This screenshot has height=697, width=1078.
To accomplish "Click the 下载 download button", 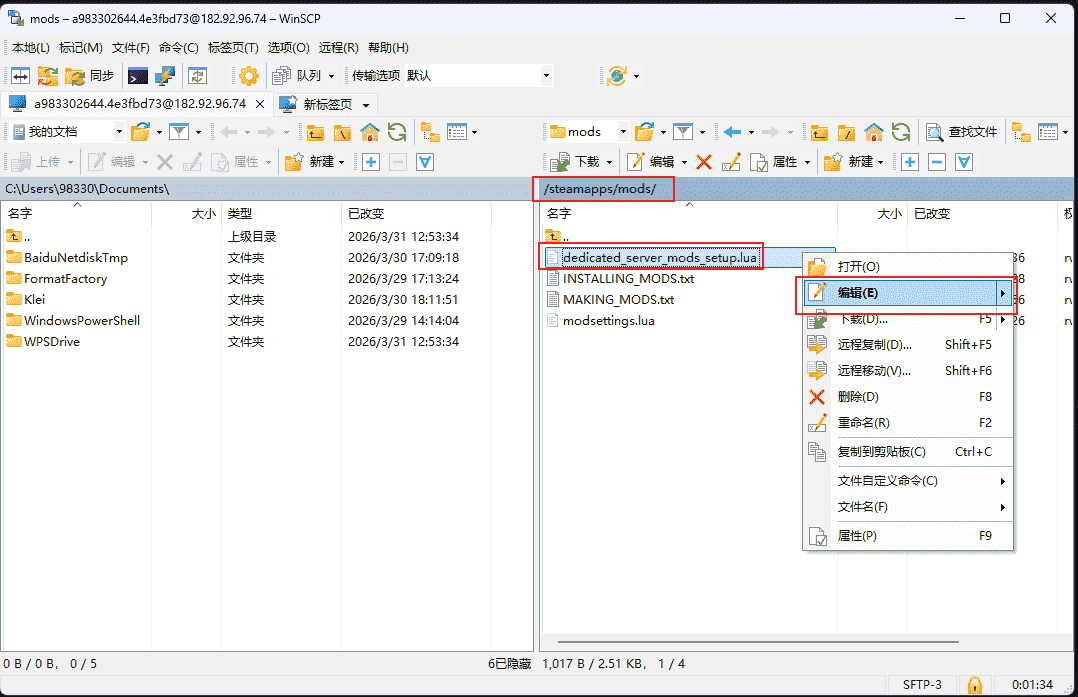I will point(575,162).
